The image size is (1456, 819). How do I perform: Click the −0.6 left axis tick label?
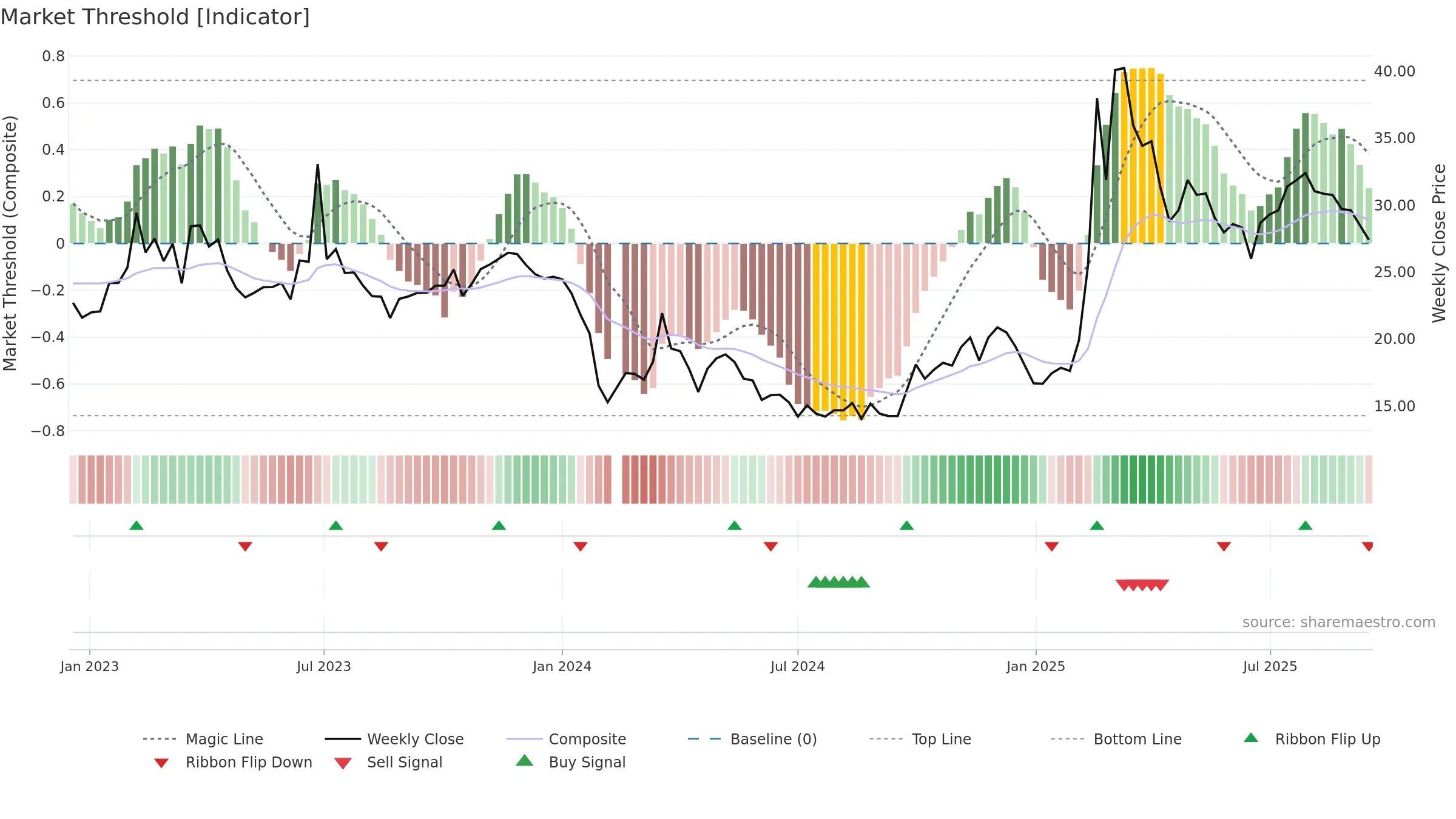(x=48, y=384)
